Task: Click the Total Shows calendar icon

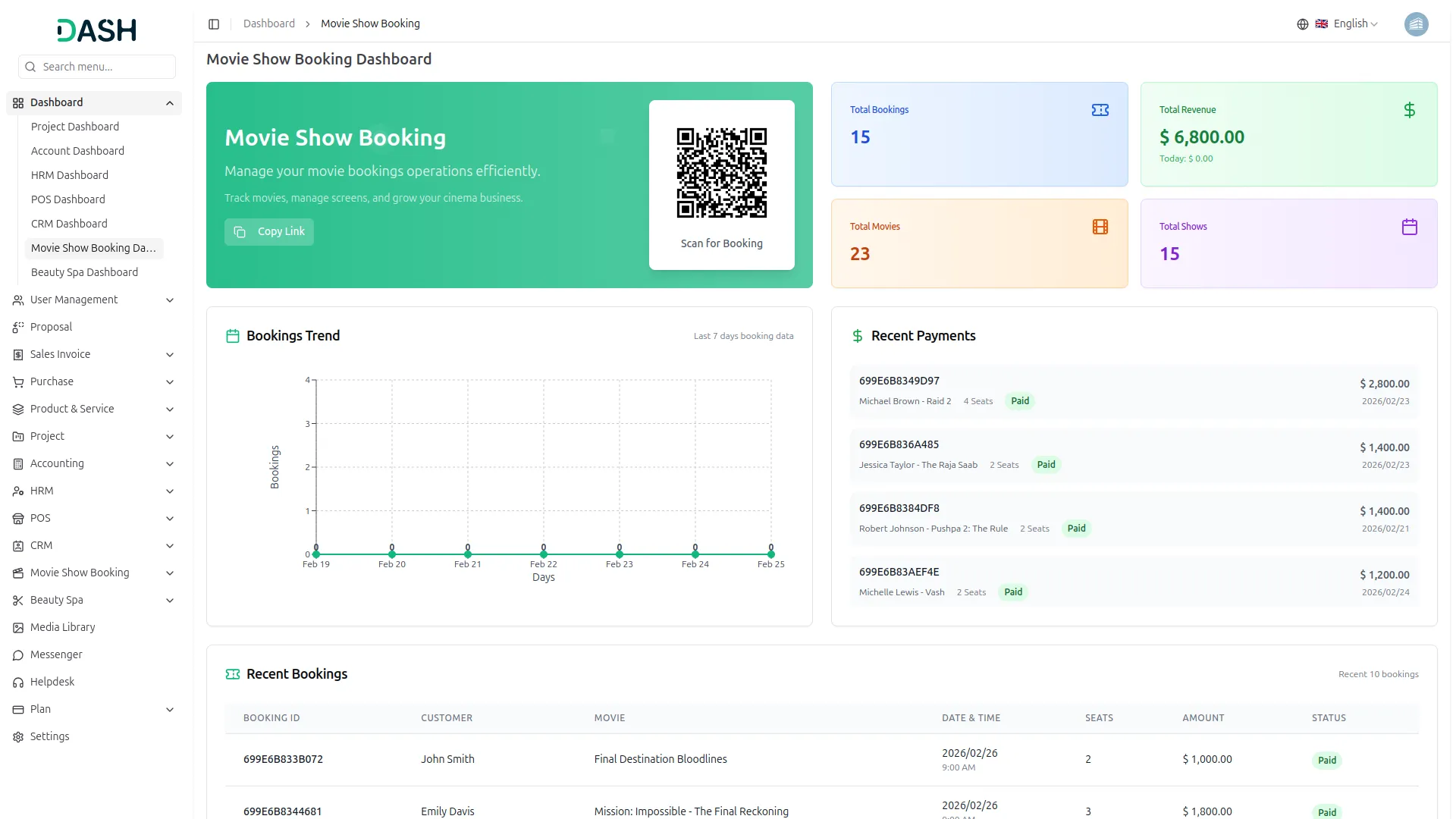Action: coord(1410,226)
